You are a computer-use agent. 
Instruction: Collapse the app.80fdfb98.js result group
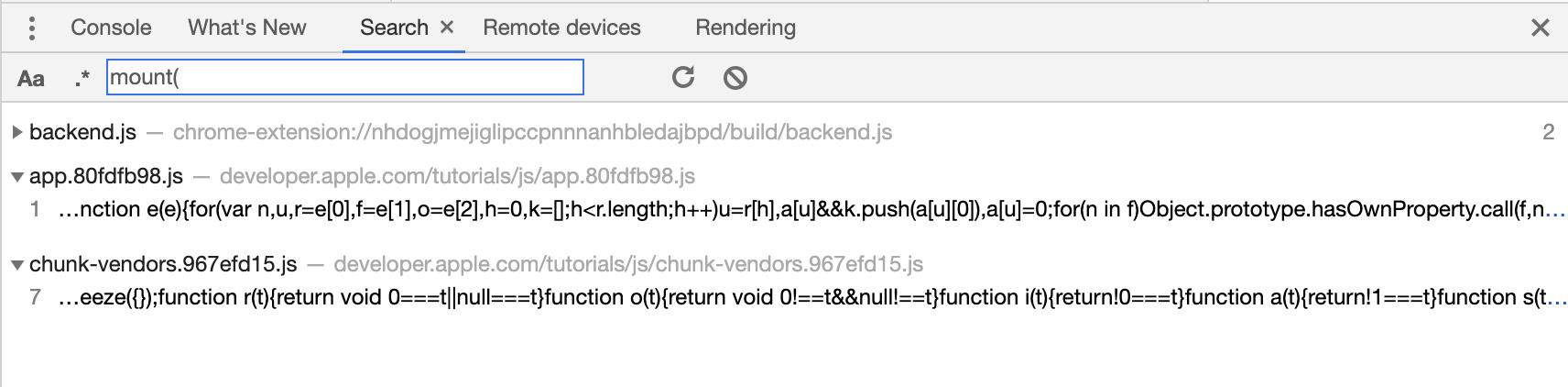(x=16, y=176)
